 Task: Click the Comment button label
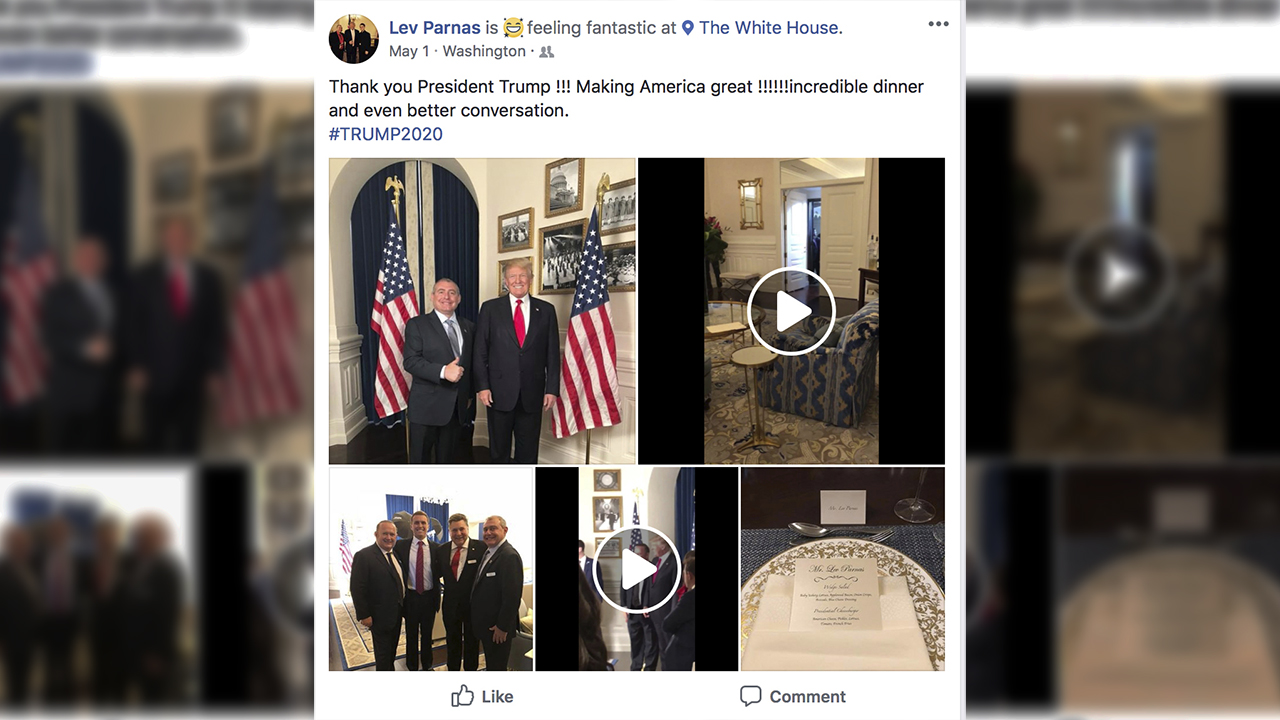pos(808,697)
